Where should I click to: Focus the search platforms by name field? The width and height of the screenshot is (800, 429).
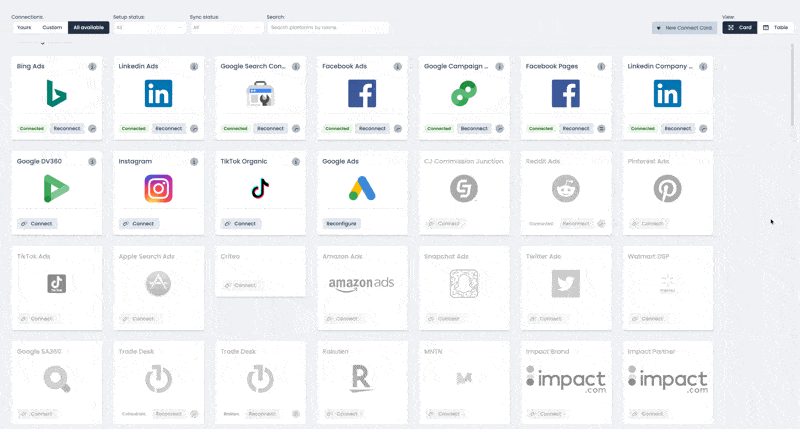coord(328,28)
